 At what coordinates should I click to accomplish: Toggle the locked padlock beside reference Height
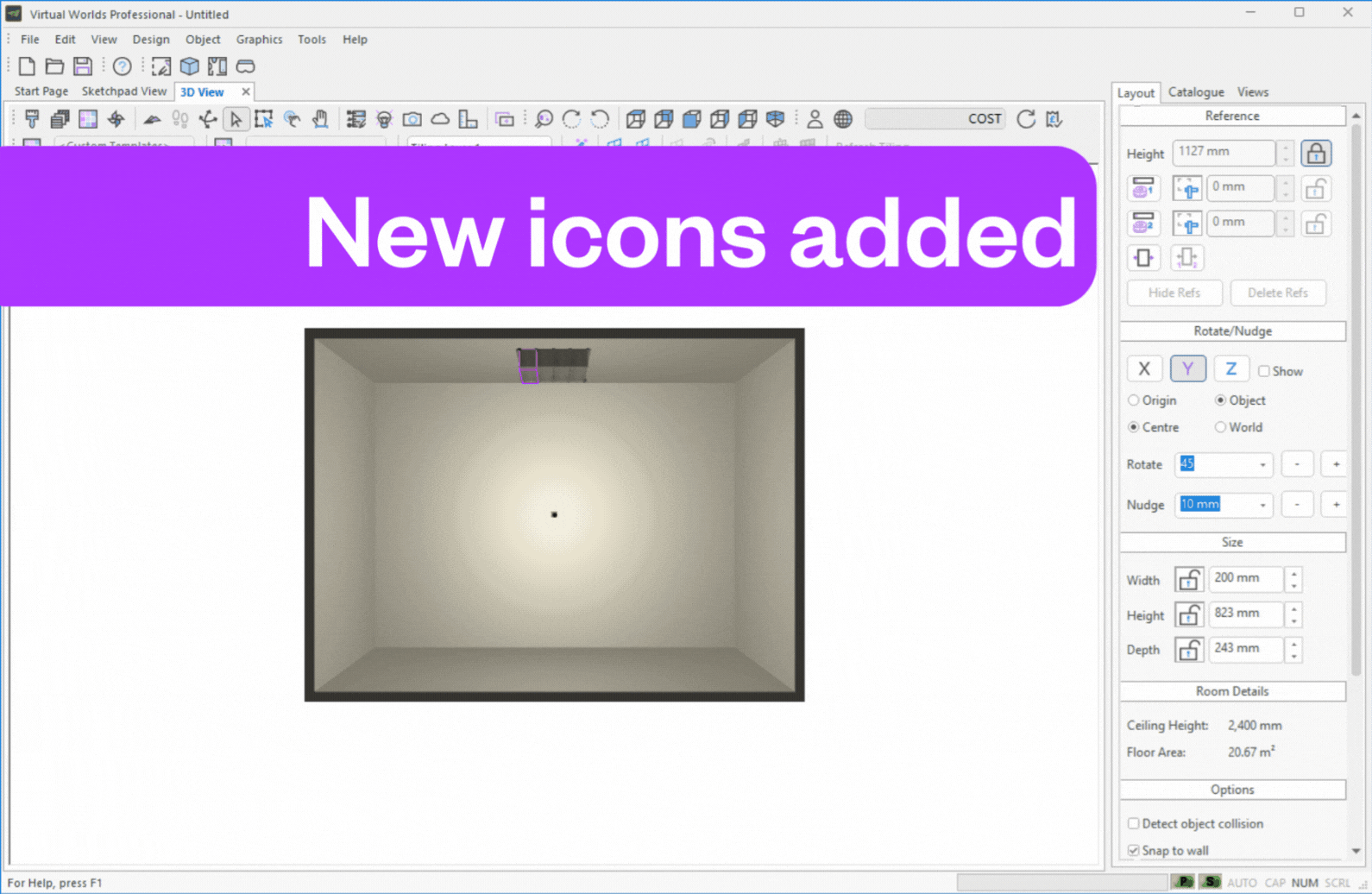(1316, 154)
